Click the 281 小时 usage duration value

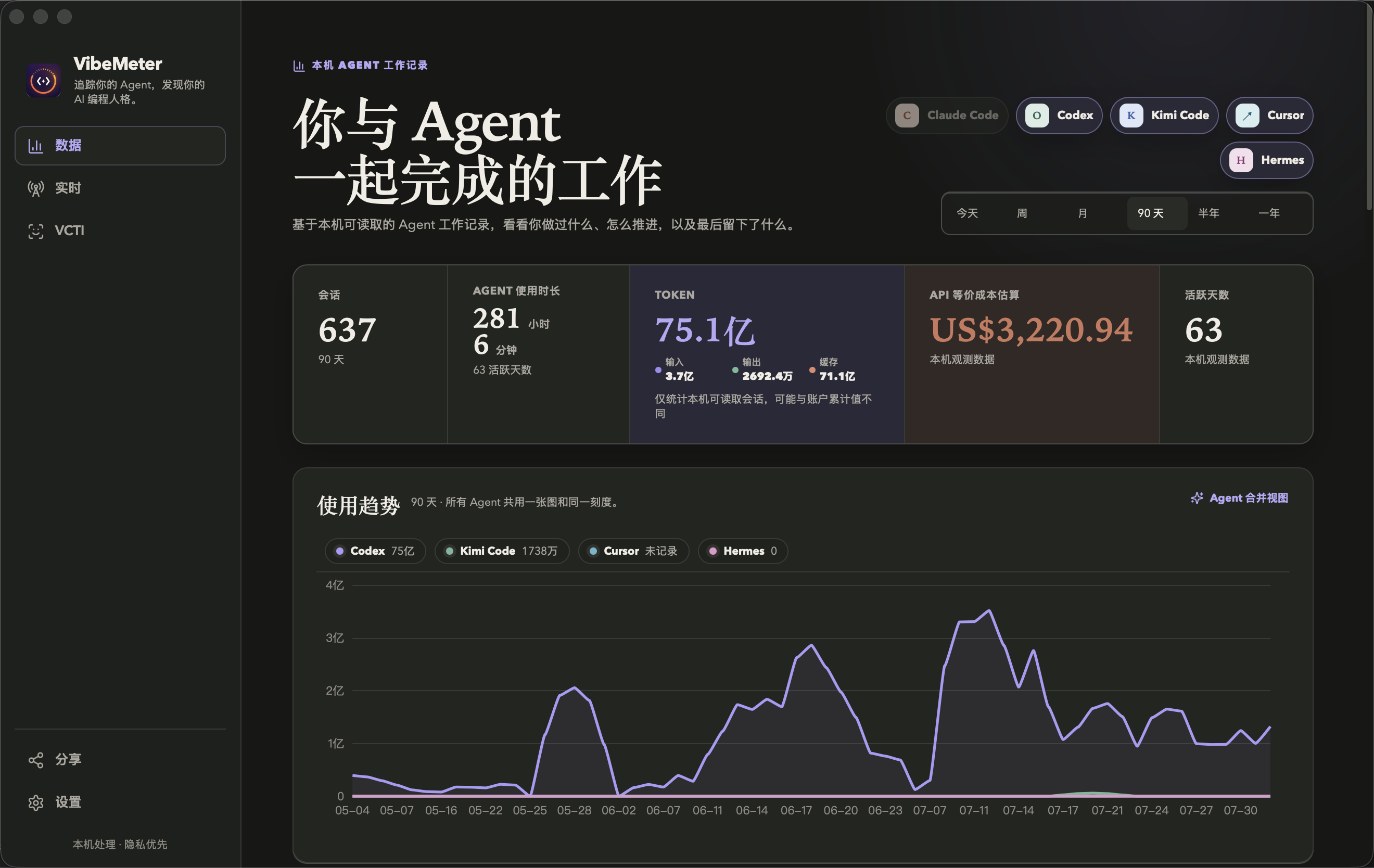[x=511, y=319]
